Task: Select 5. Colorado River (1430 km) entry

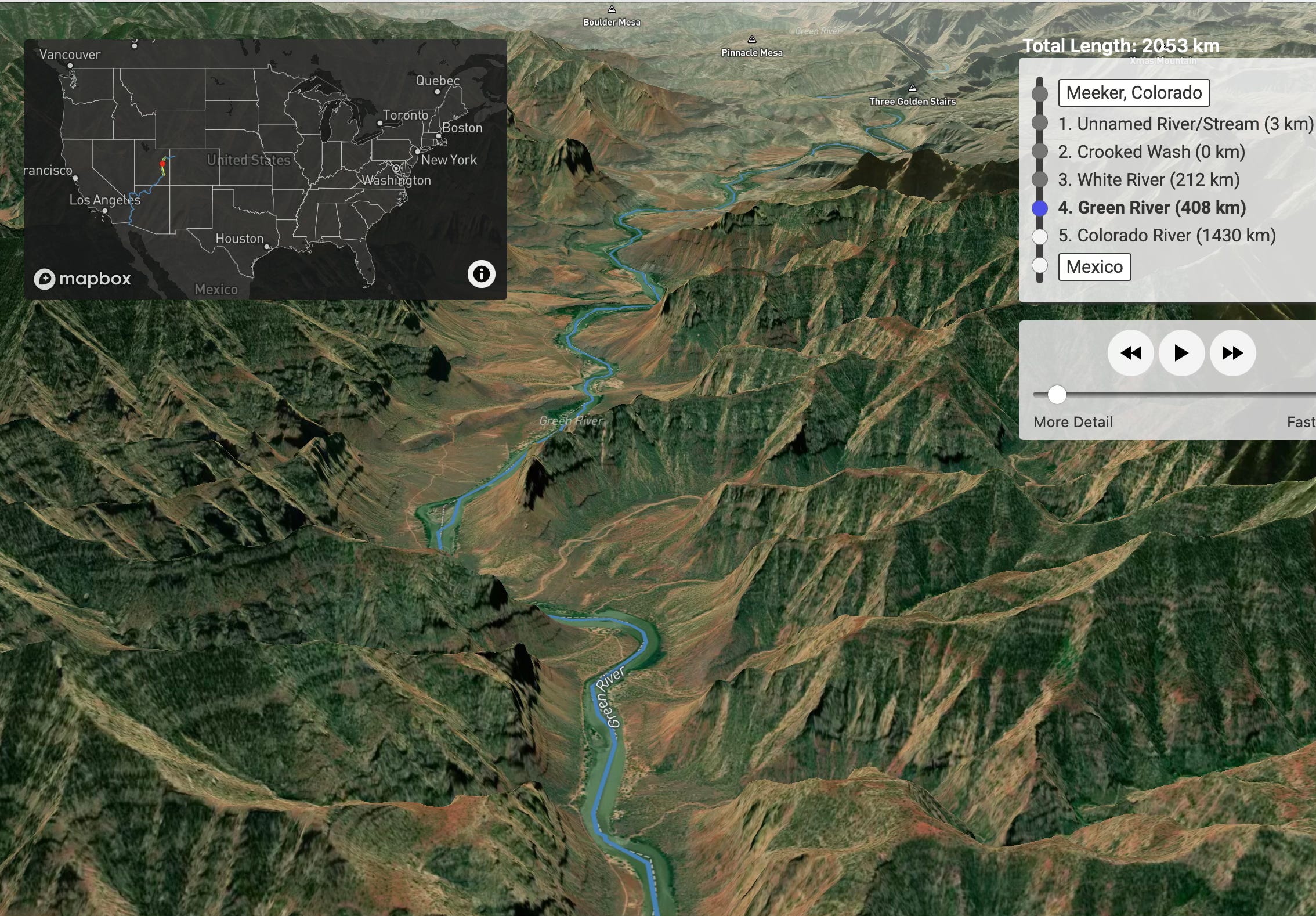Action: [1166, 236]
